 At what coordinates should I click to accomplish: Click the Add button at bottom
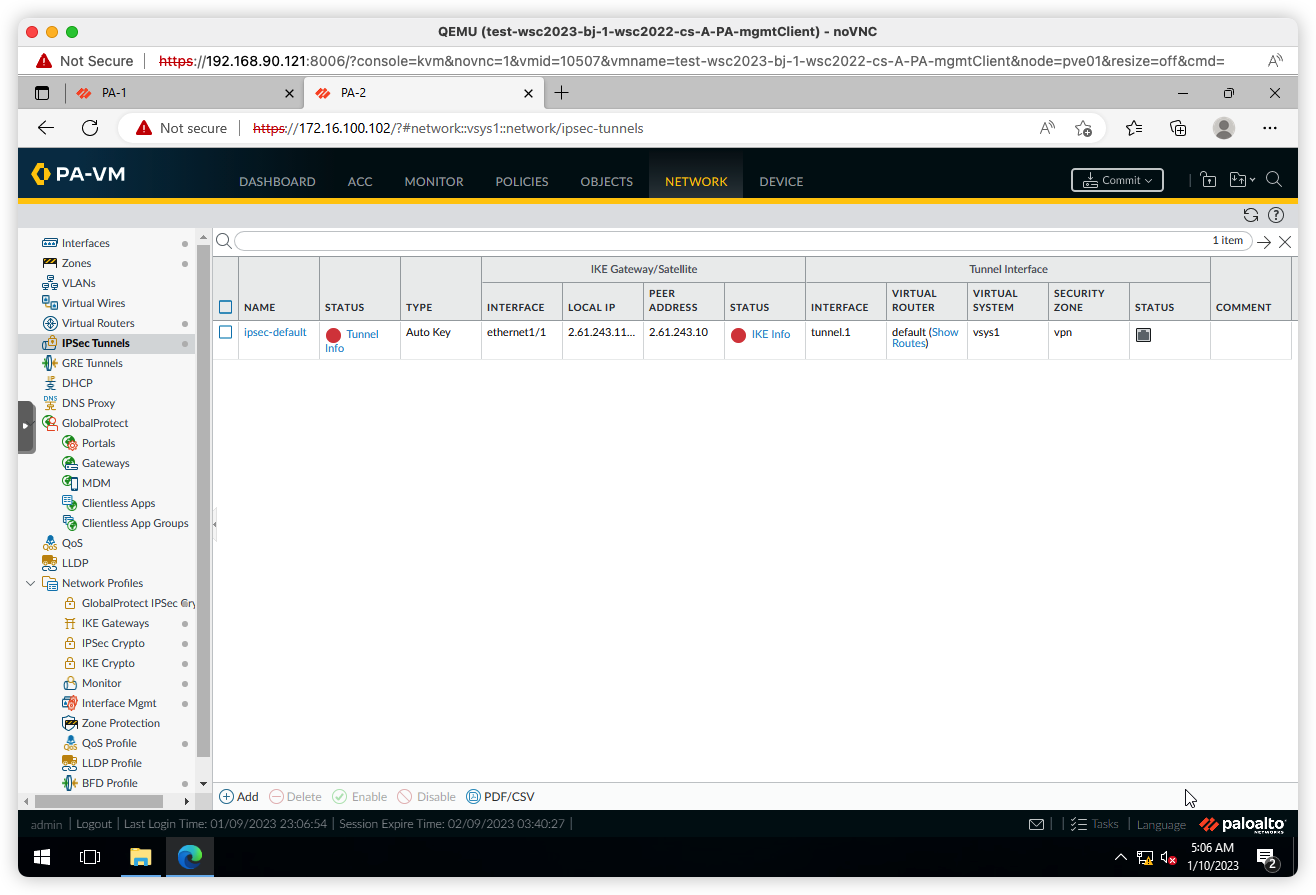(239, 797)
